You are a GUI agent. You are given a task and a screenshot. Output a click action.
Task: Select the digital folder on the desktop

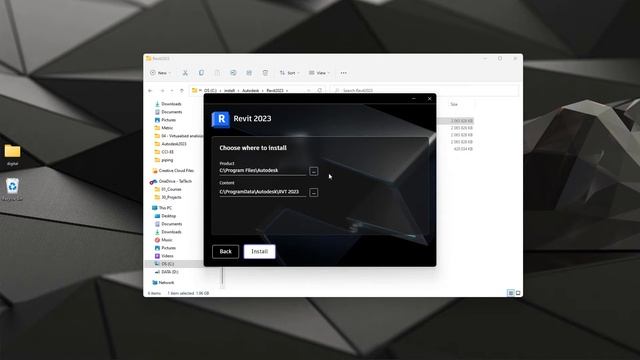(12, 155)
